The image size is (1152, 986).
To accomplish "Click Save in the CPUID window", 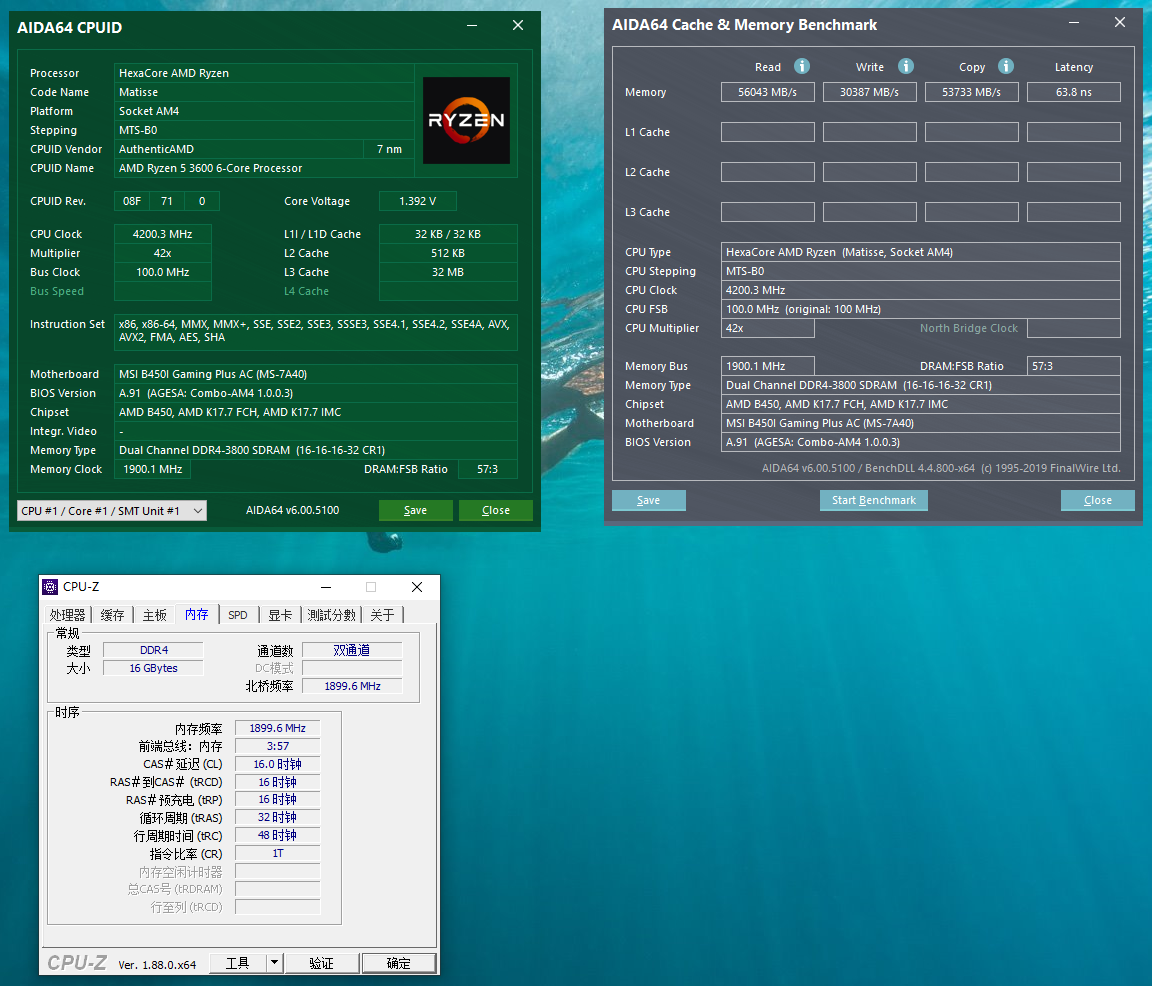I will click(x=415, y=510).
